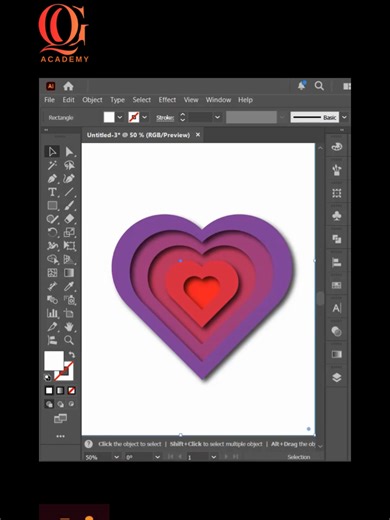Swap fill and stroke arrow
This screenshot has width=390, height=520.
[72, 355]
